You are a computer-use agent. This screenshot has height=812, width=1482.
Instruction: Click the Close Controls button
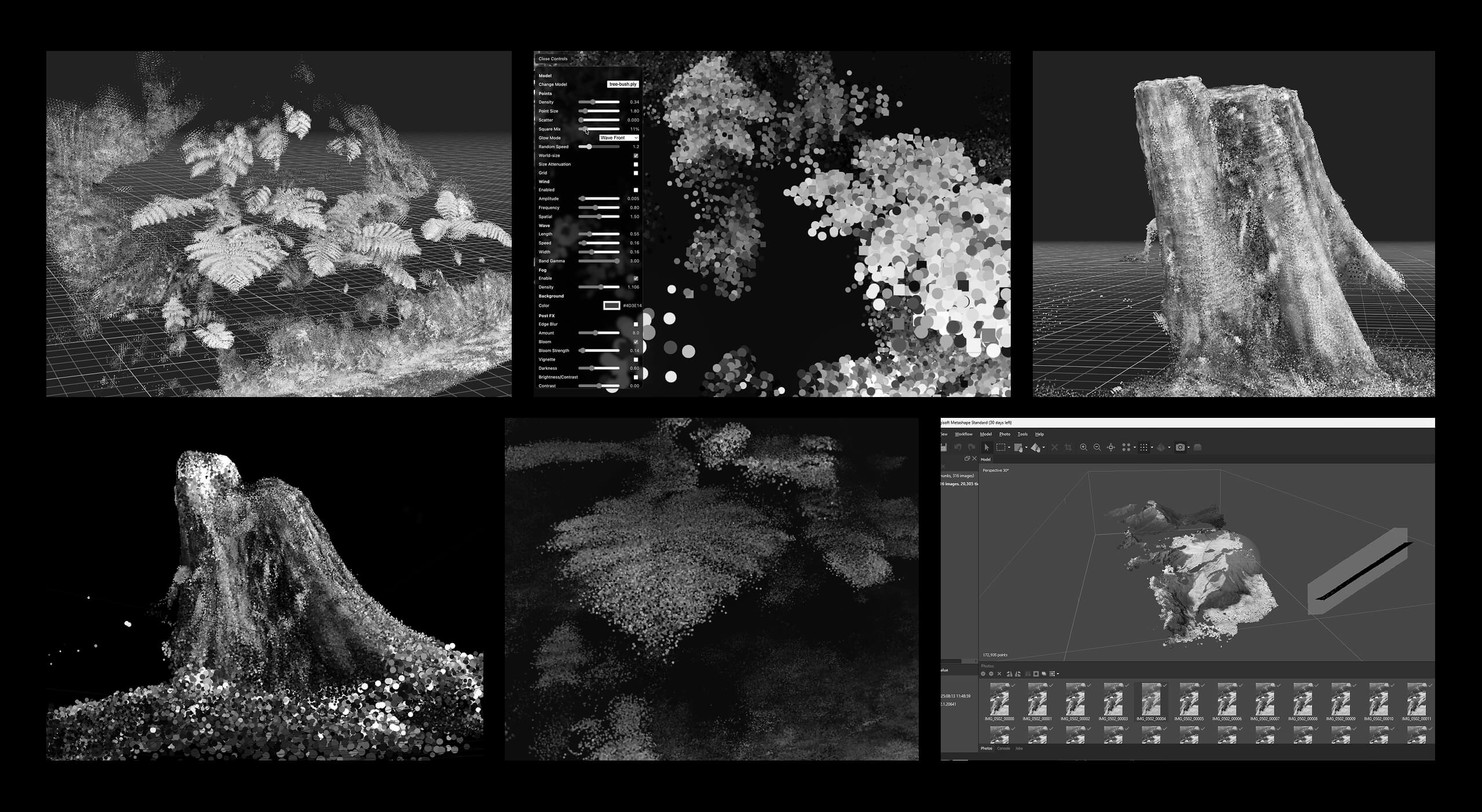pos(553,58)
